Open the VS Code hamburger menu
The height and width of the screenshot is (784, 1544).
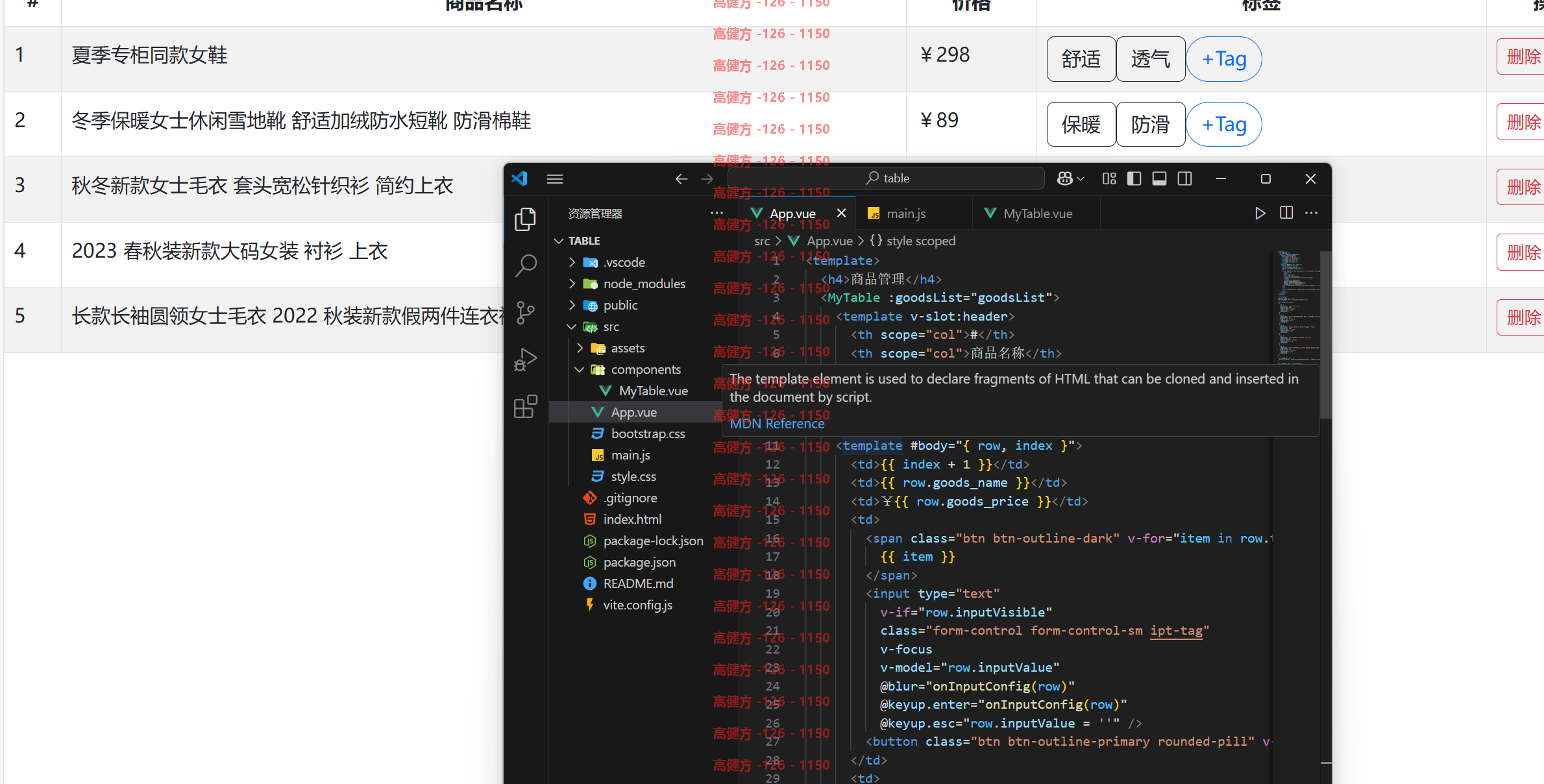pyautogui.click(x=554, y=178)
